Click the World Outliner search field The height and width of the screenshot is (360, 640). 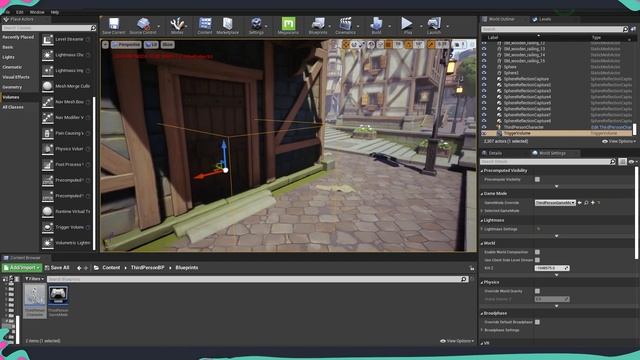pyautogui.click(x=554, y=29)
